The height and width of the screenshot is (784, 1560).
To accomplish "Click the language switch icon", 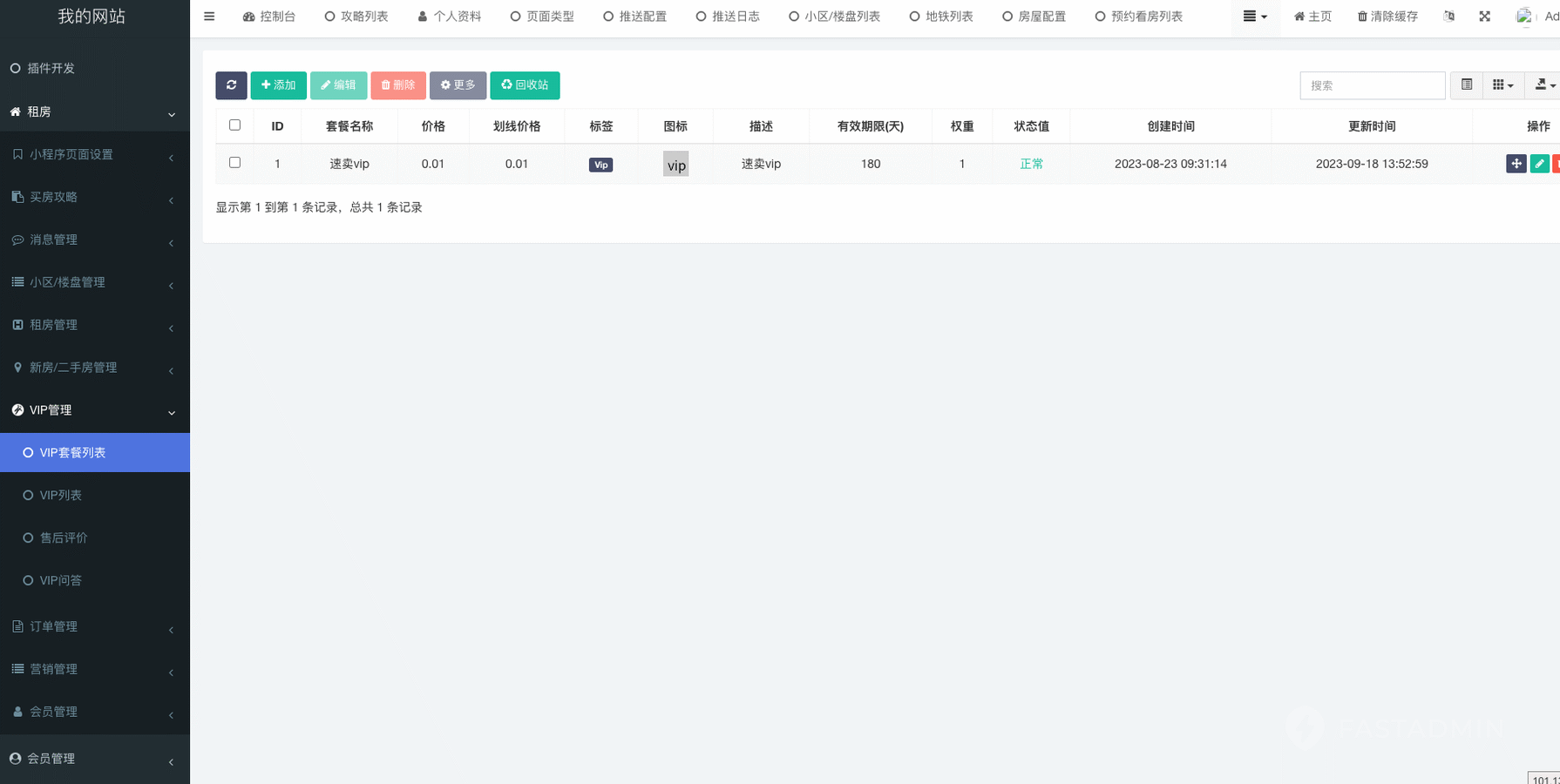I will [1448, 17].
